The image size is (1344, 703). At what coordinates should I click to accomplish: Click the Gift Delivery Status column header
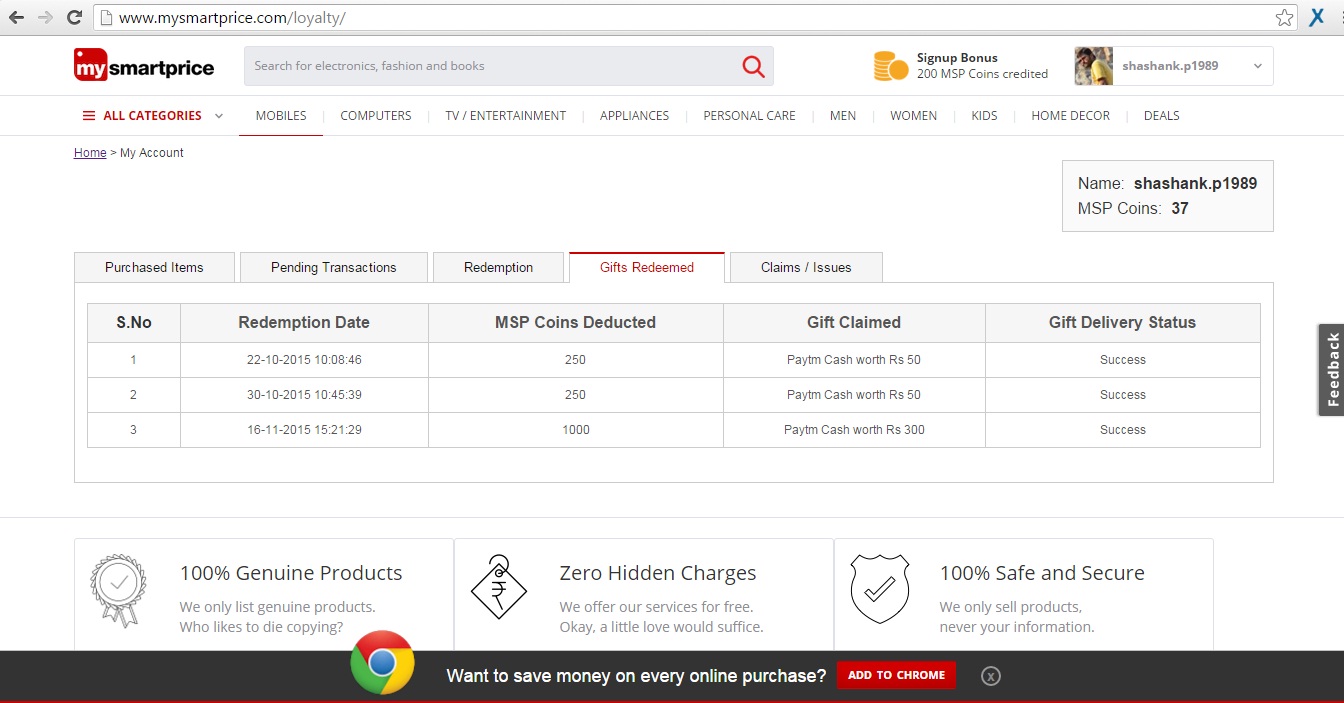coord(1122,323)
